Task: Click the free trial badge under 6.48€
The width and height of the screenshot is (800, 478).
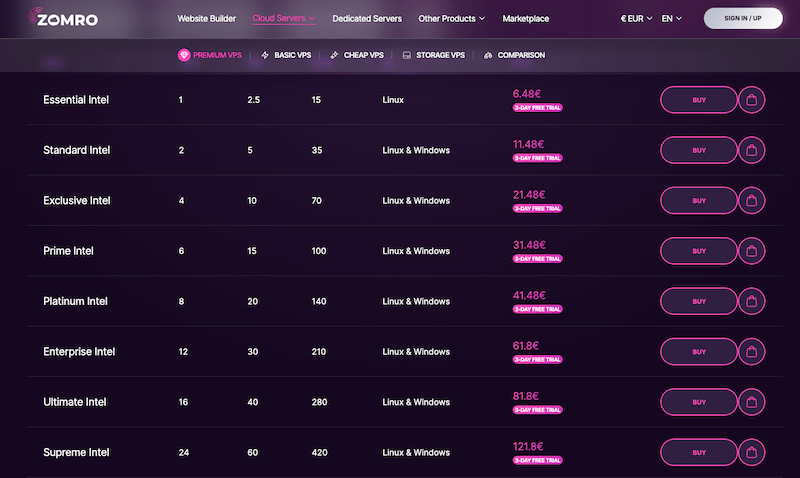Action: 537,108
